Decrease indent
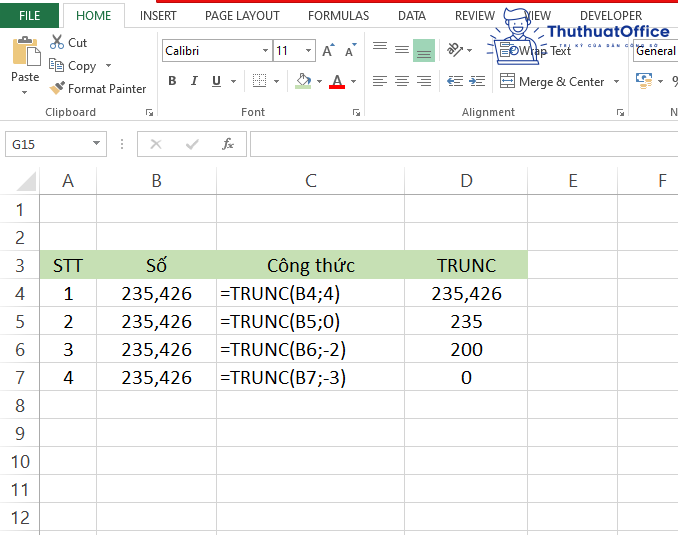678x535 pixels. (455, 81)
